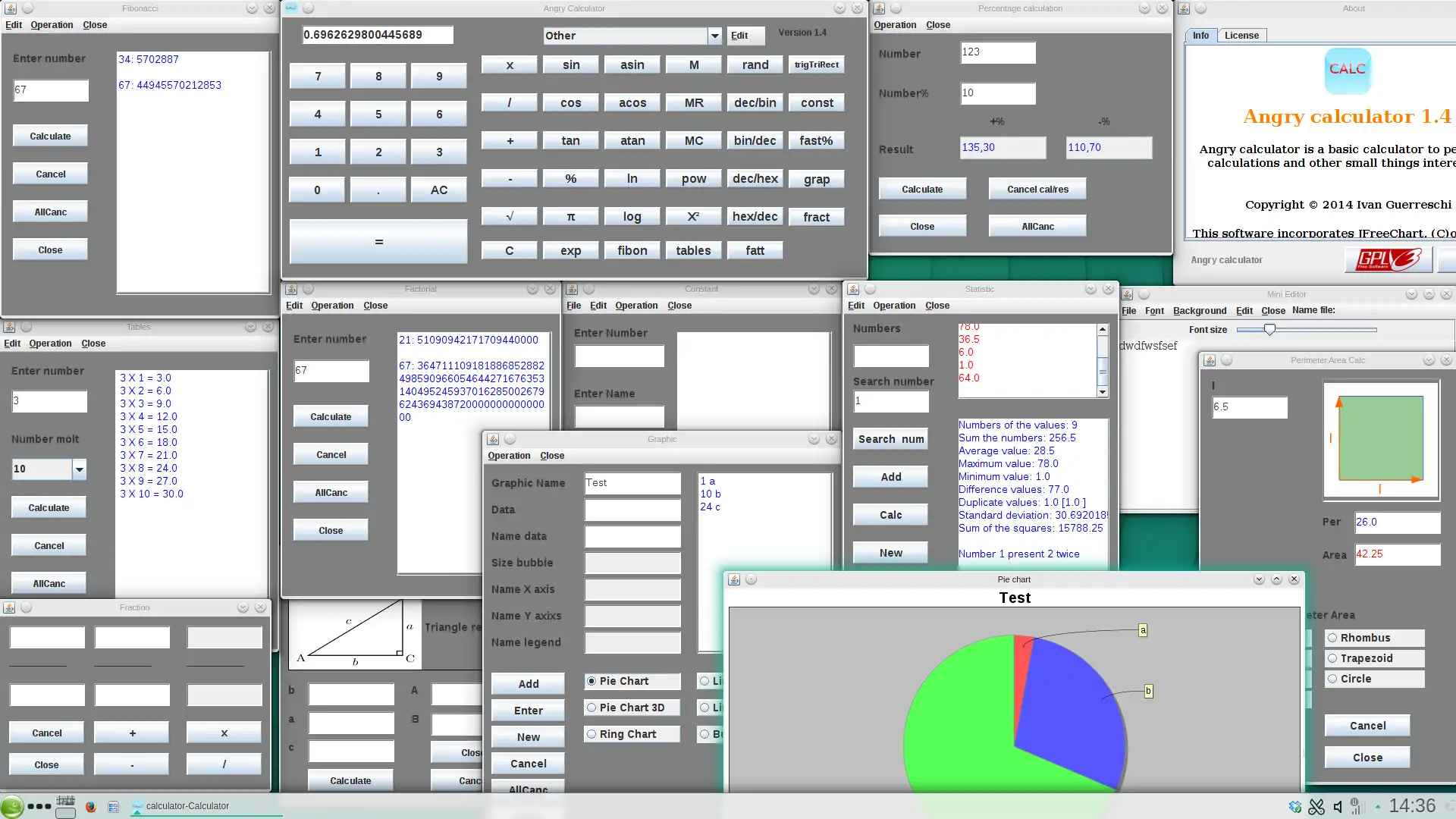Open the Number molt dropdown showing 10

pyautogui.click(x=79, y=469)
